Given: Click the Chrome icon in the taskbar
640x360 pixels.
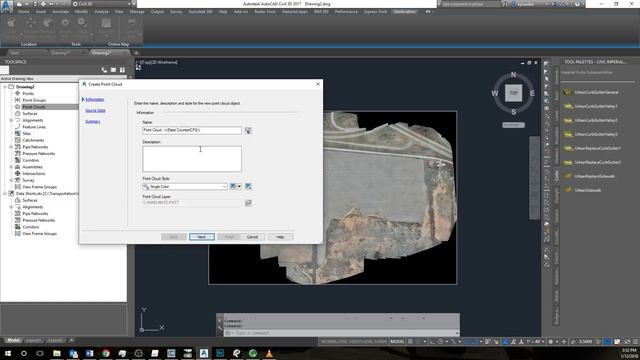Looking at the screenshot, I should pyautogui.click(x=106, y=353).
